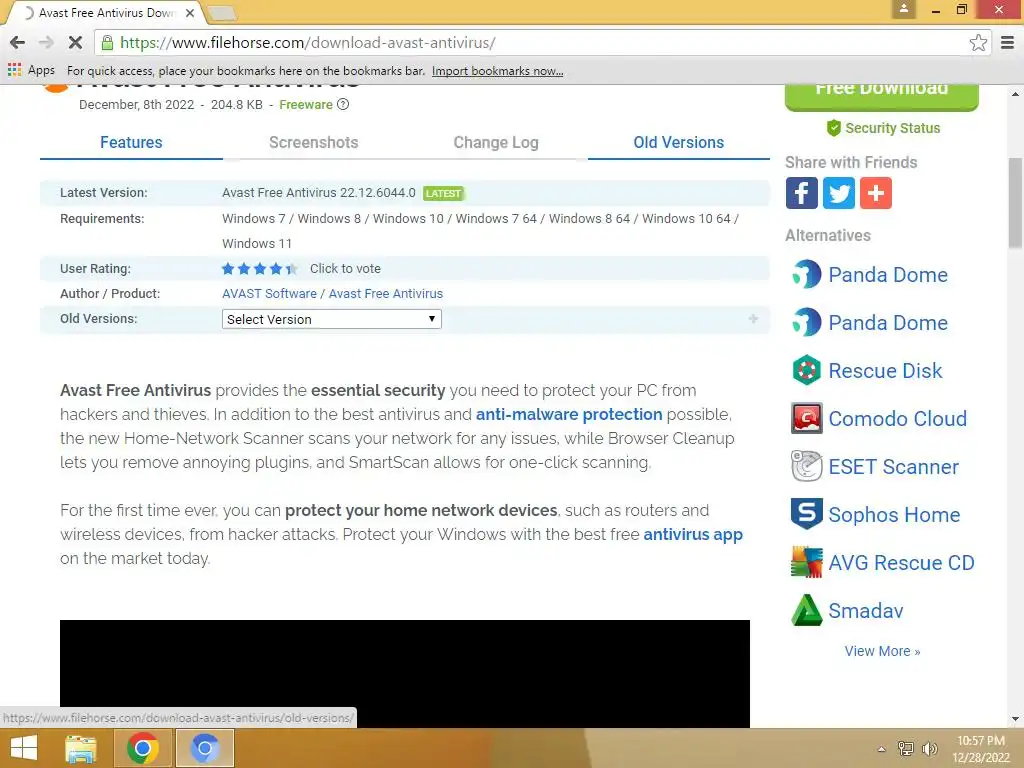The width and height of the screenshot is (1024, 768).
Task: Click the first Panda Dome icon
Action: point(807,274)
